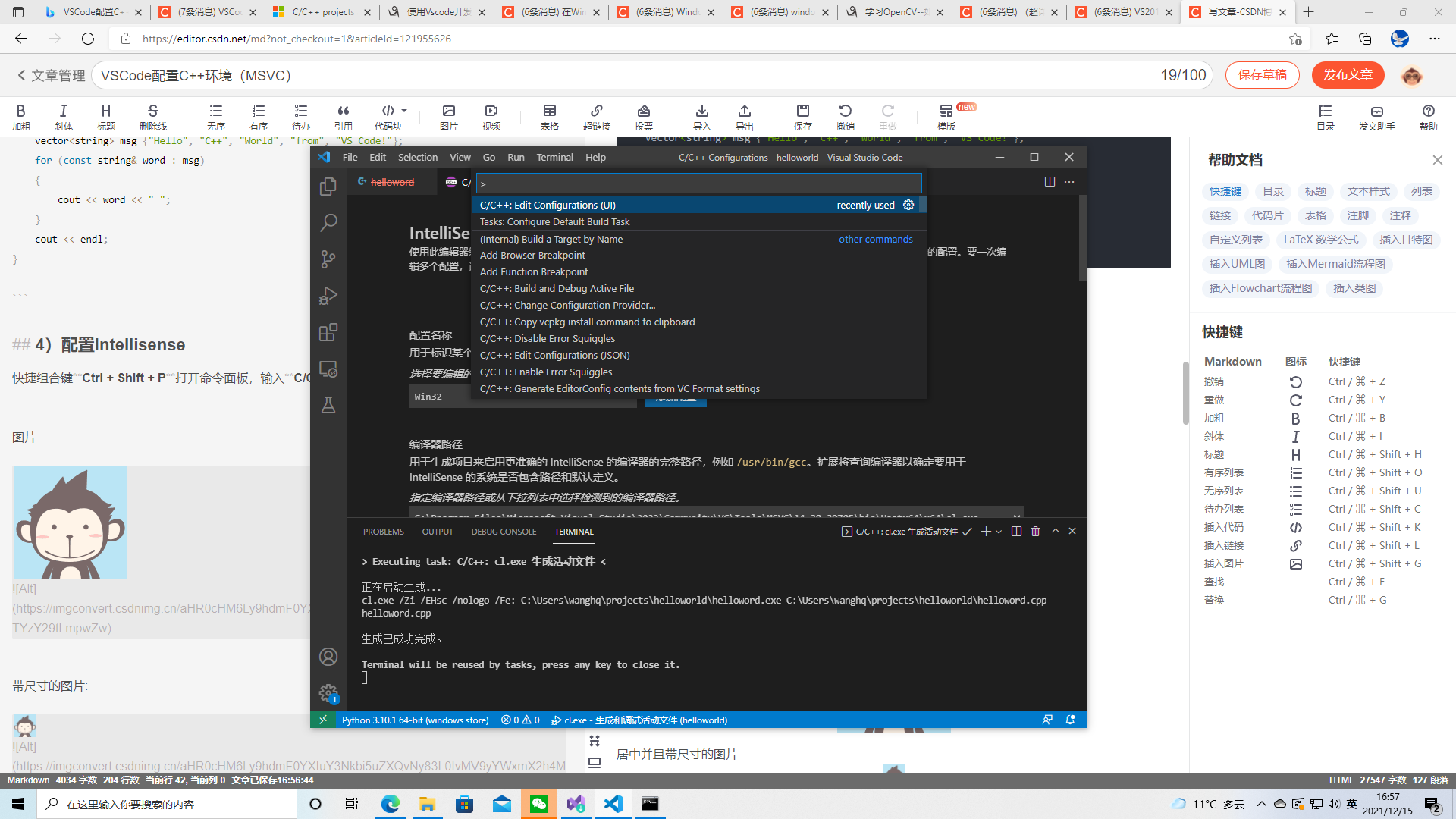Click strikethrough (删除线) icon in CSDN toolbar

click(152, 117)
